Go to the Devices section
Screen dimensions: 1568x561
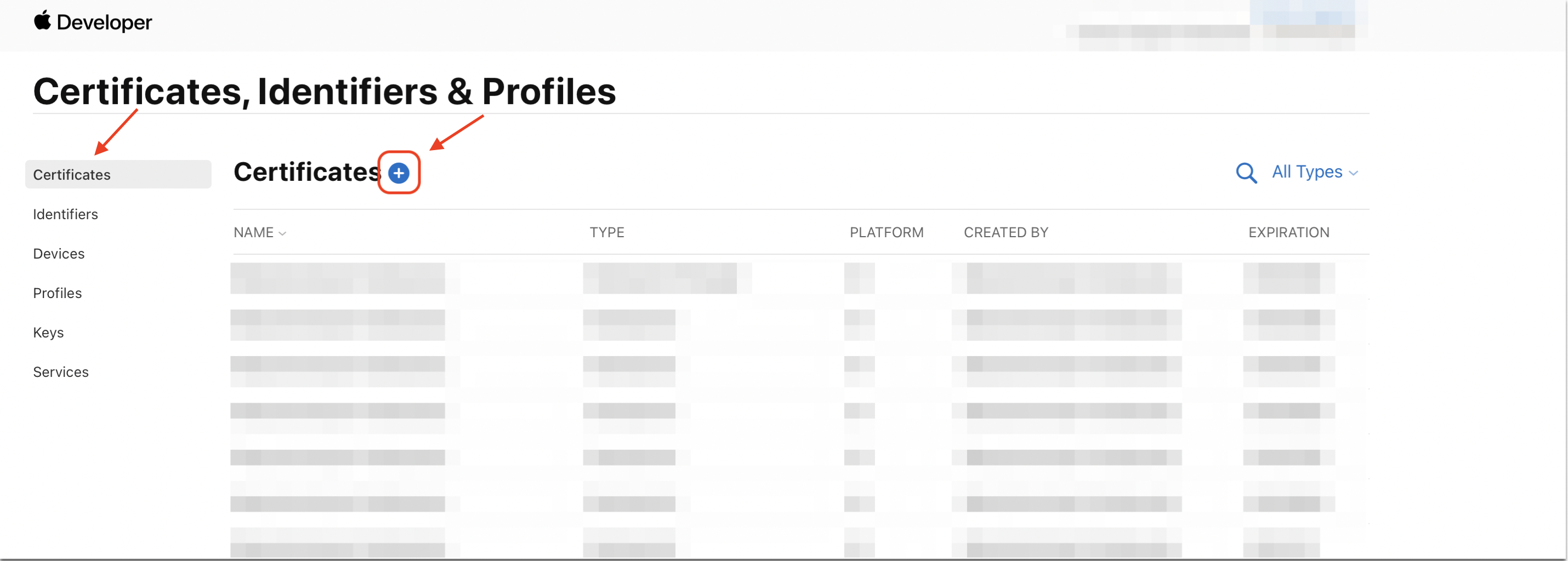[x=59, y=254]
